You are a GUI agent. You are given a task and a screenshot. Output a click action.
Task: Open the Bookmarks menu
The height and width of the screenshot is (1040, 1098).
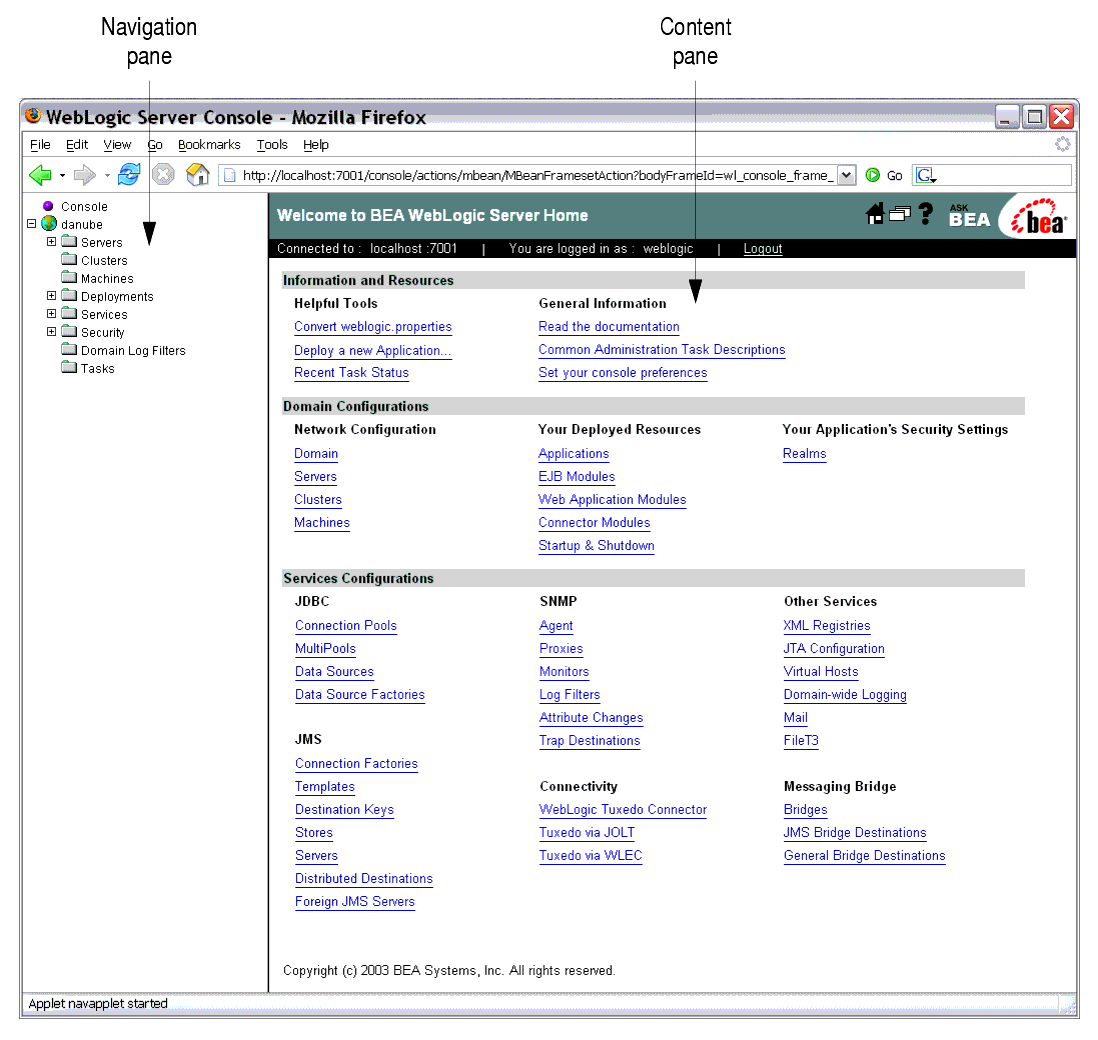click(208, 144)
